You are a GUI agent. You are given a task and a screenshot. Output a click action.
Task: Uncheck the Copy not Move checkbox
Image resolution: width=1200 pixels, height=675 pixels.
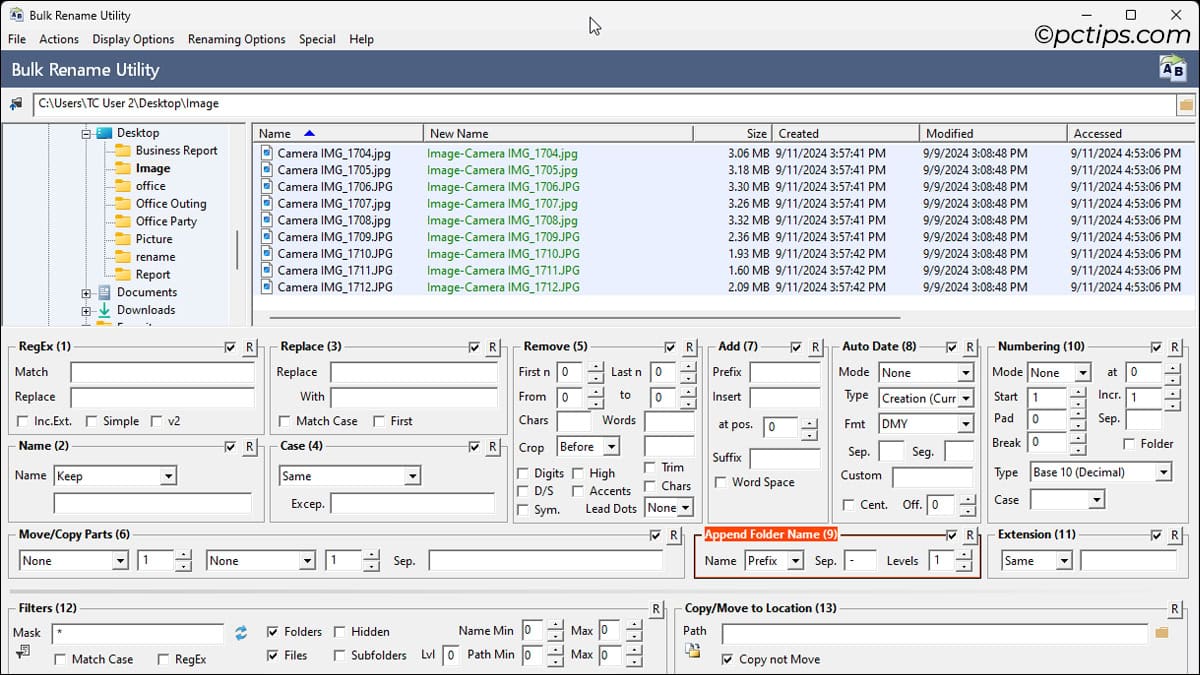pyautogui.click(x=727, y=659)
